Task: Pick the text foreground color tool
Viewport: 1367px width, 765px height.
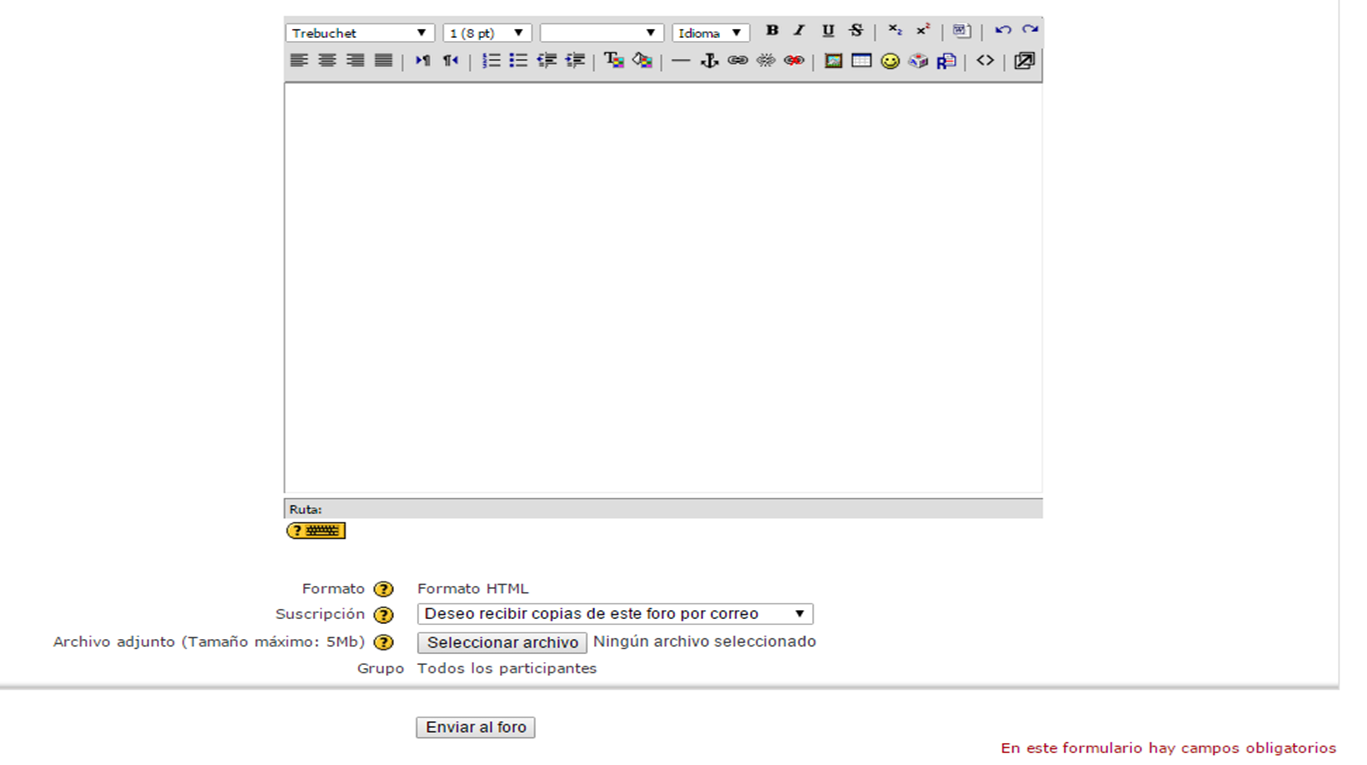Action: [x=614, y=61]
